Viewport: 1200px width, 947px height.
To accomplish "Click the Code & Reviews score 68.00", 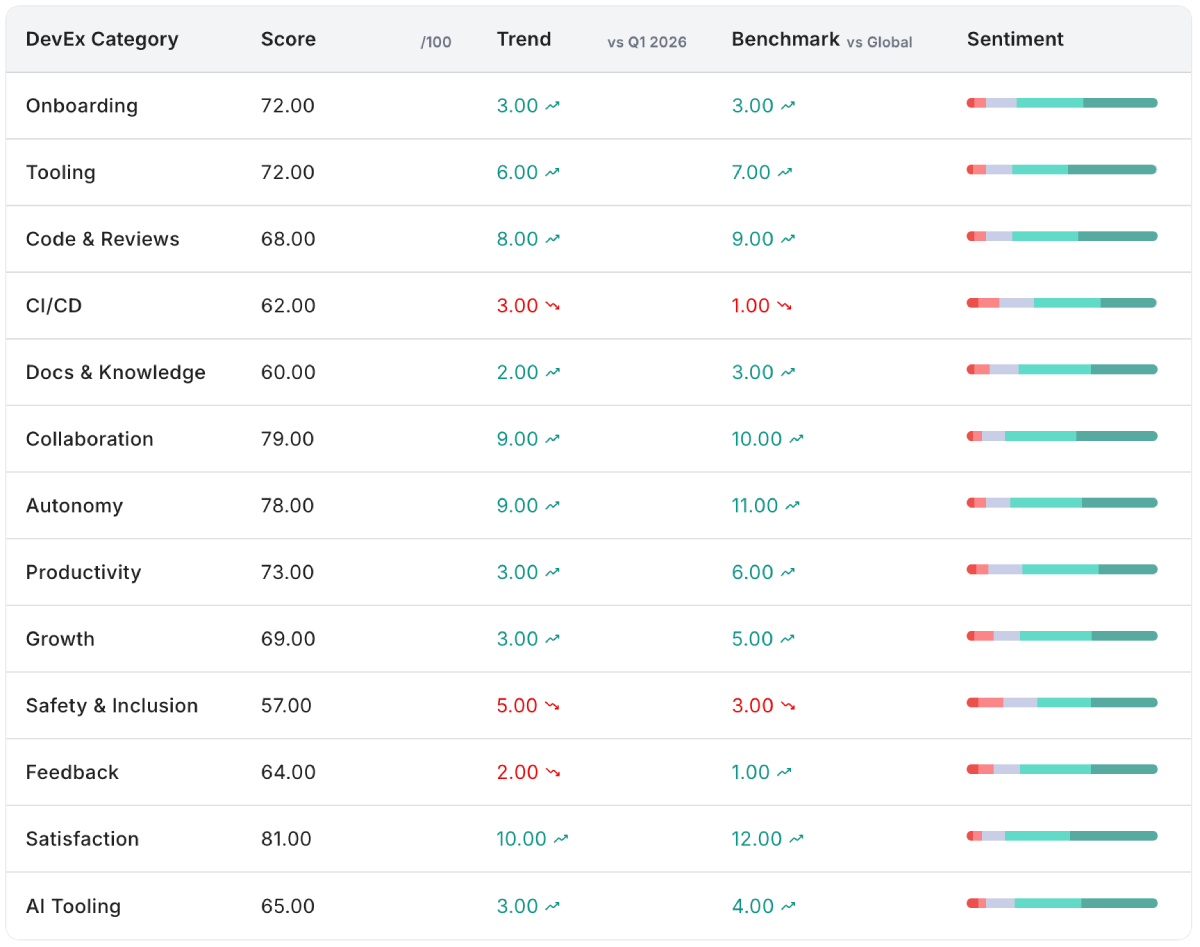I will (288, 239).
